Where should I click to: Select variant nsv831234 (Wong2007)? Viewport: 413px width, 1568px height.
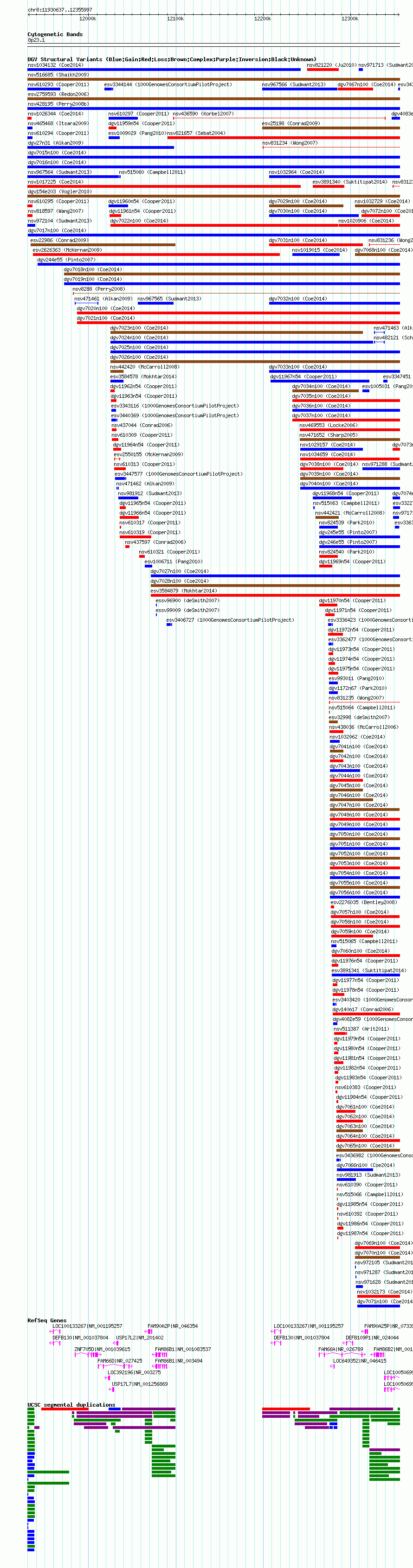290,143
